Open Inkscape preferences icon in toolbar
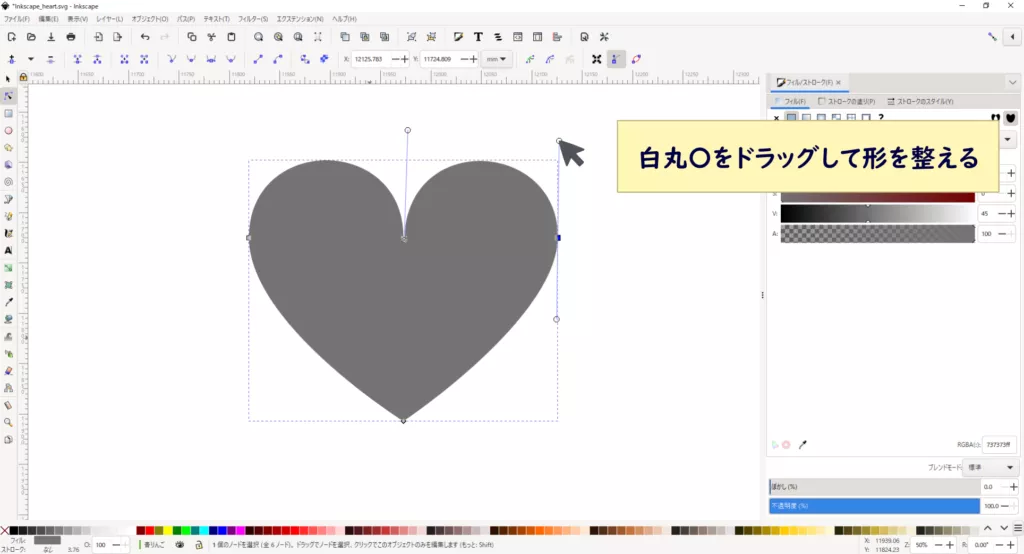The image size is (1024, 554). (x=604, y=37)
